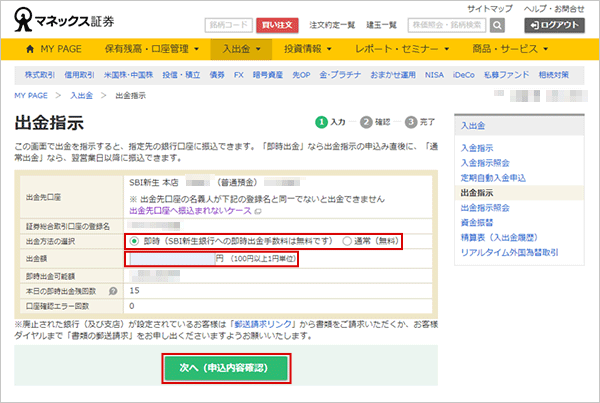Open the 先OP sub-navigation item
Viewport: 600px width, 403px height.
click(301, 75)
